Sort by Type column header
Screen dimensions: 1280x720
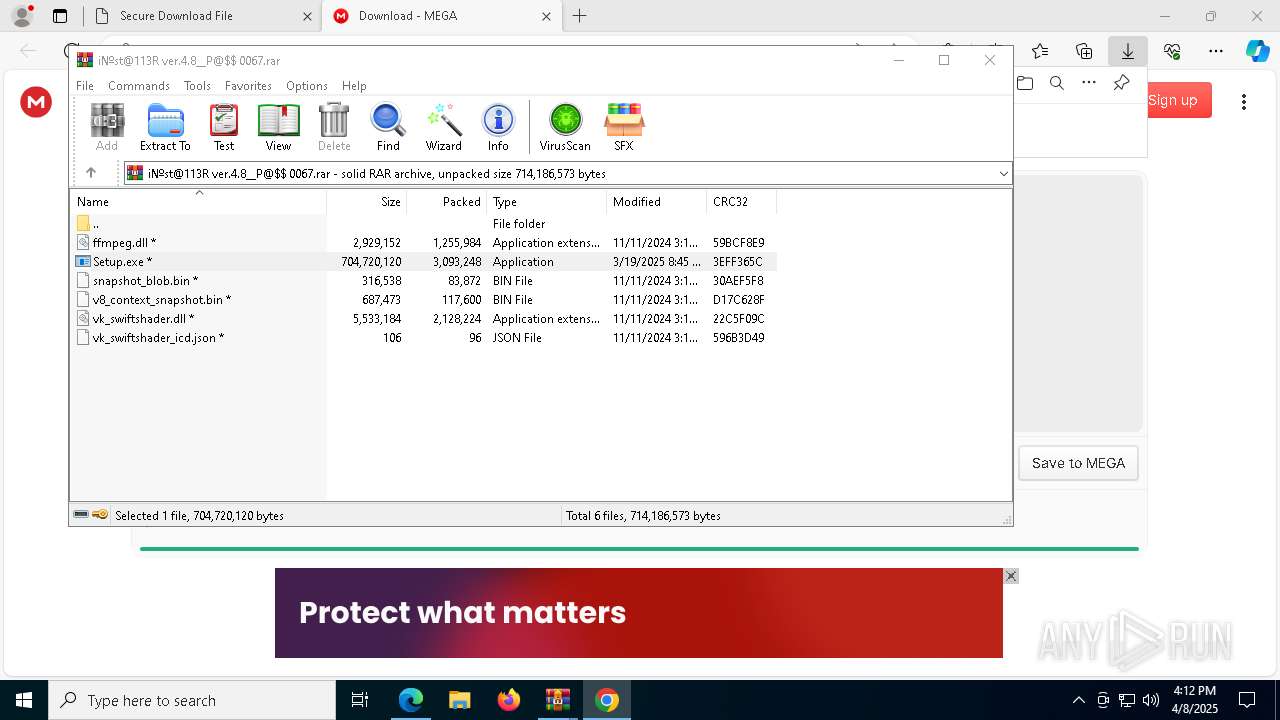click(547, 202)
